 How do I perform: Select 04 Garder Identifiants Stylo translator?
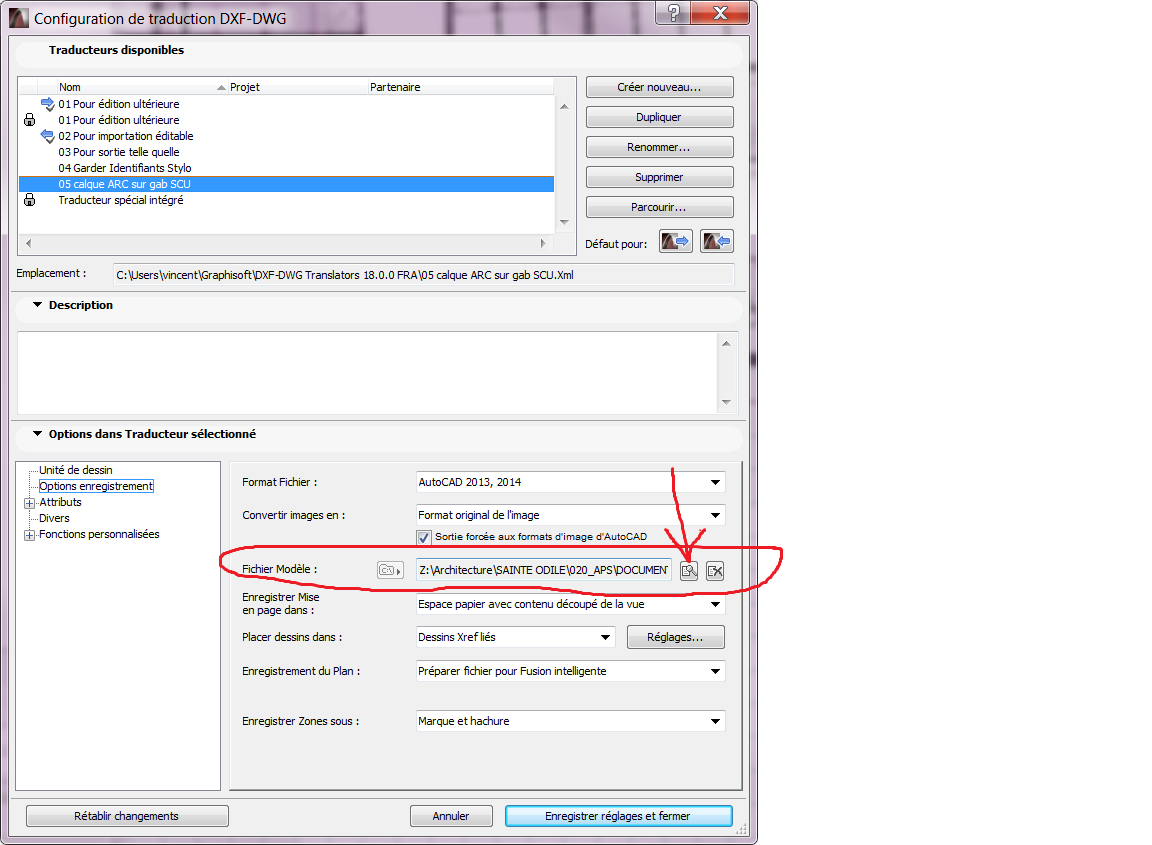(x=125, y=168)
